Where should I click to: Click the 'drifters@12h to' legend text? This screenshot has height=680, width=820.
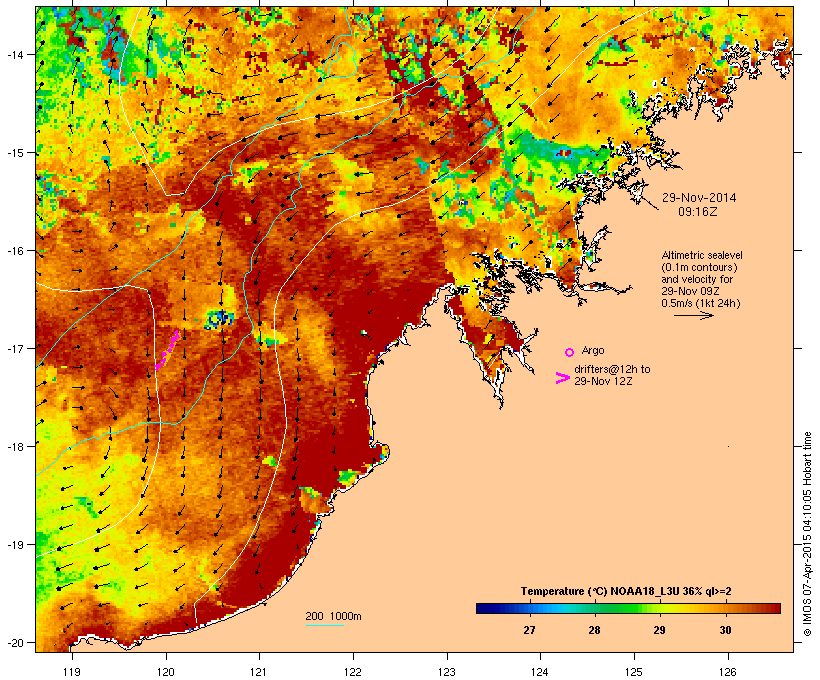pos(612,369)
